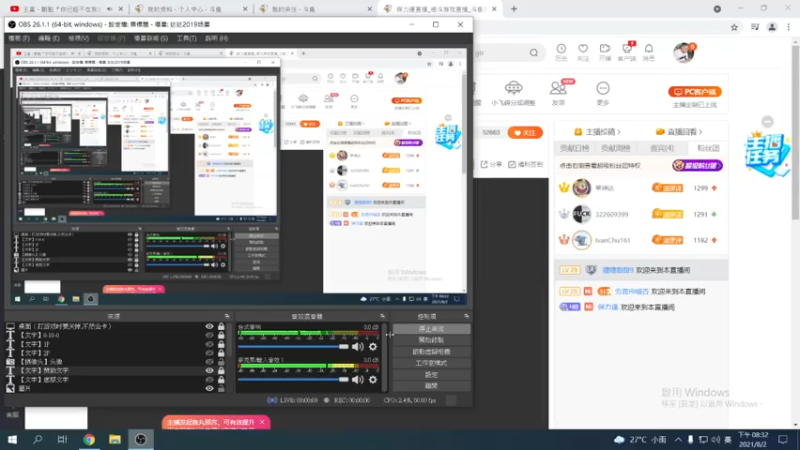The width and height of the screenshot is (800, 450).
Task: Click the search magnifier icon on Douyu page
Action: (x=534, y=53)
